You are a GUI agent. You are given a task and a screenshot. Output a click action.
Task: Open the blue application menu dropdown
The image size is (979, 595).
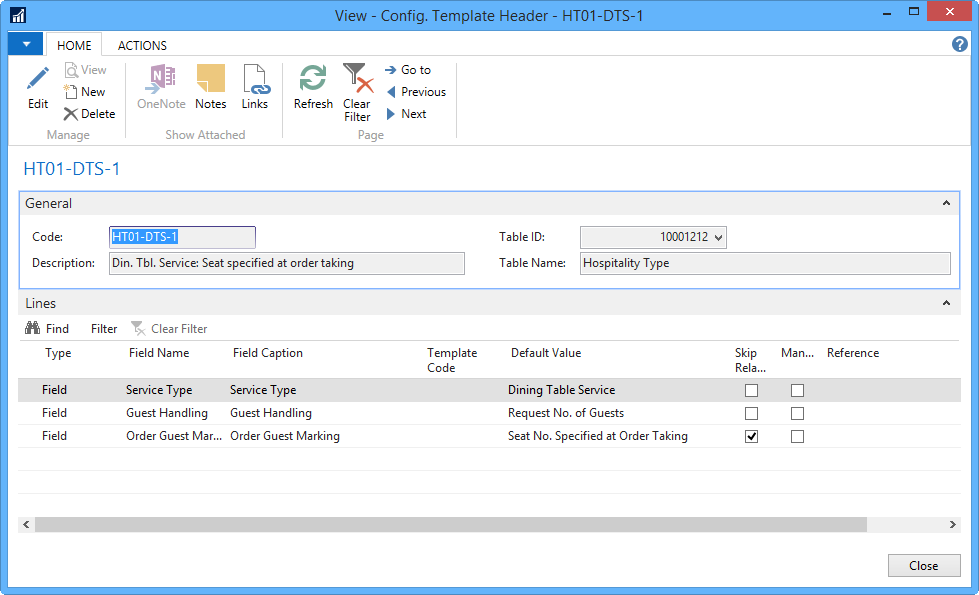(25, 44)
